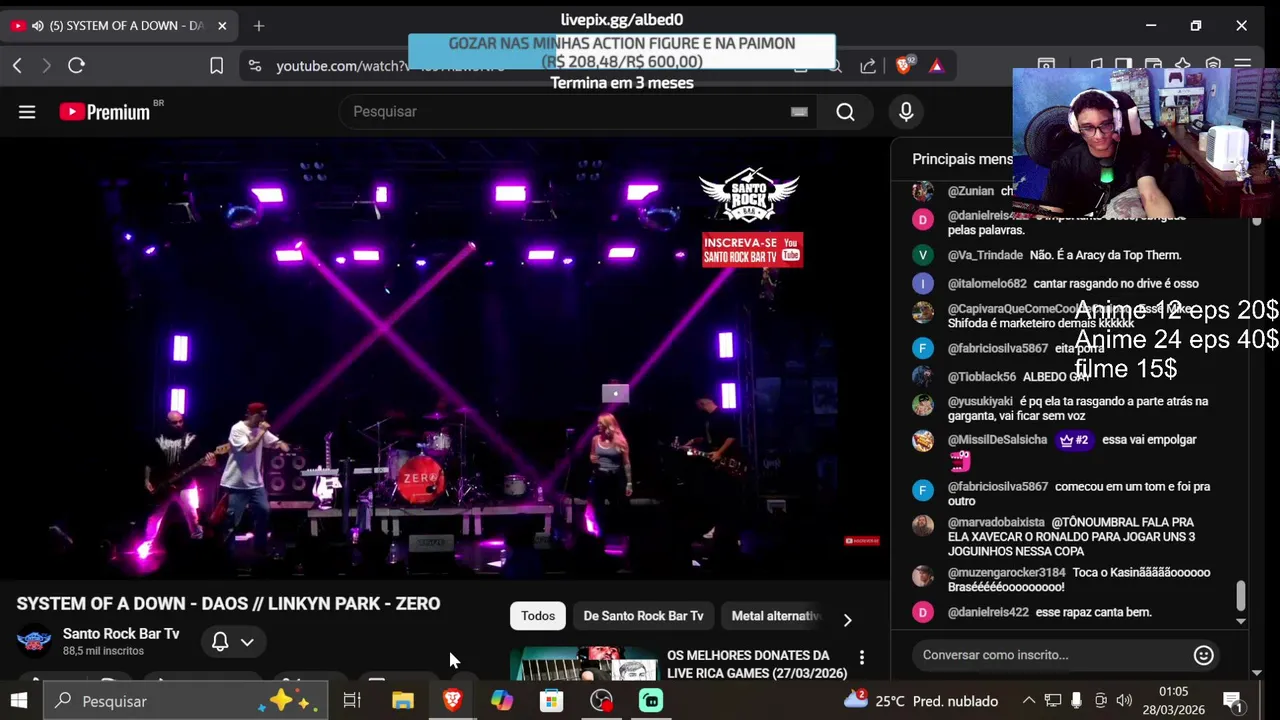The width and height of the screenshot is (1280, 720).
Task: Open the Santo Rock Bar Tv channel name link
Action: pos(121,634)
